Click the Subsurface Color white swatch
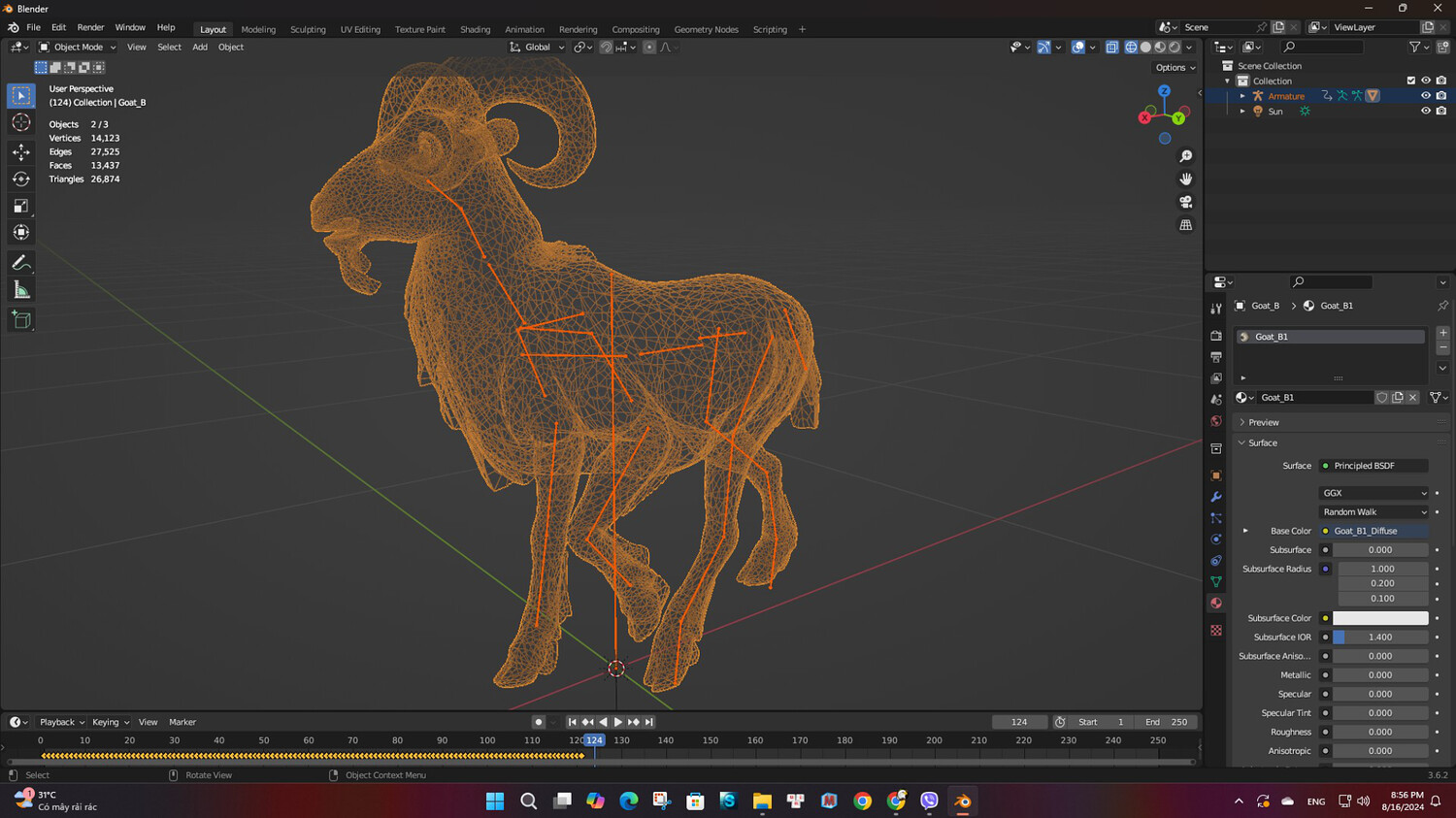Screen dimensions: 1456x818 (x=1380, y=618)
